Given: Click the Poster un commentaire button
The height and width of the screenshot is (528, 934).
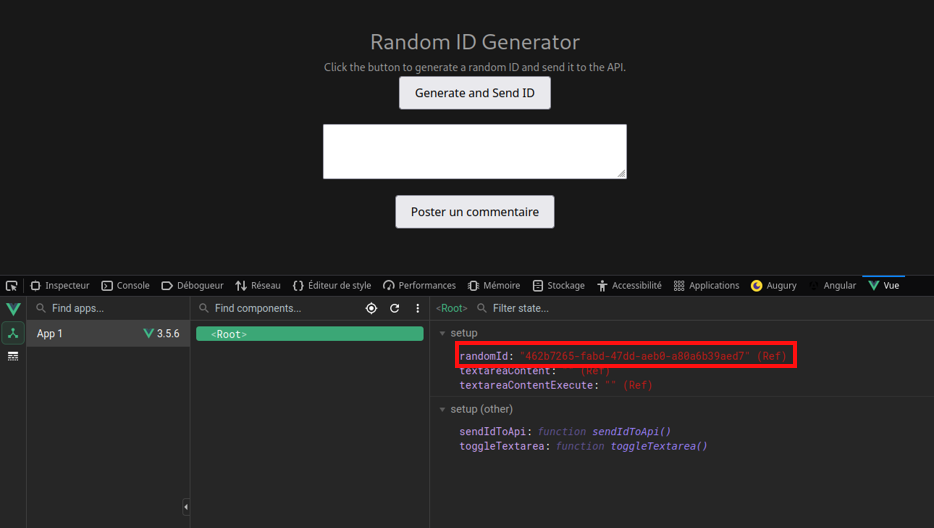Looking at the screenshot, I should [475, 212].
